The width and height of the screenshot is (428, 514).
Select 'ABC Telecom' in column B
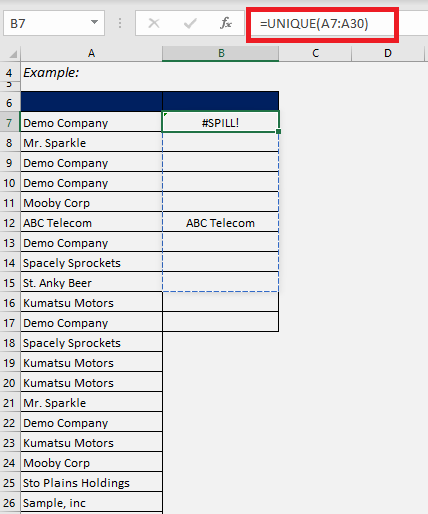tap(220, 223)
